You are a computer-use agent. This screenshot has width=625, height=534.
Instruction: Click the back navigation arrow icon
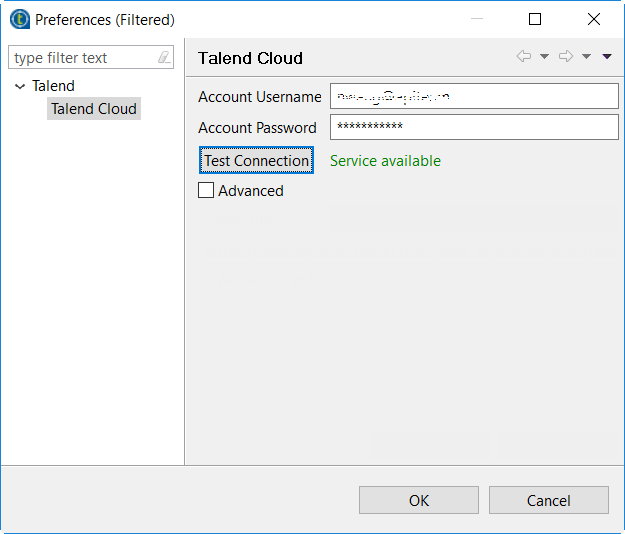523,57
